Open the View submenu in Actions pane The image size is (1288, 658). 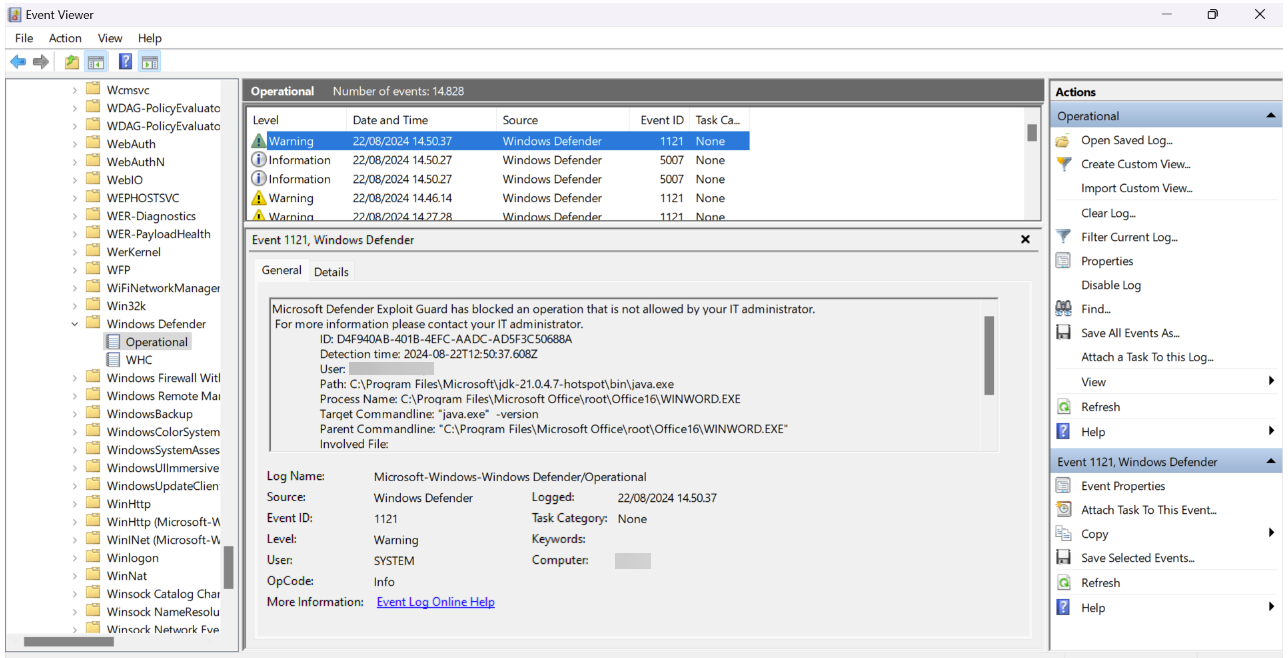pos(1167,382)
